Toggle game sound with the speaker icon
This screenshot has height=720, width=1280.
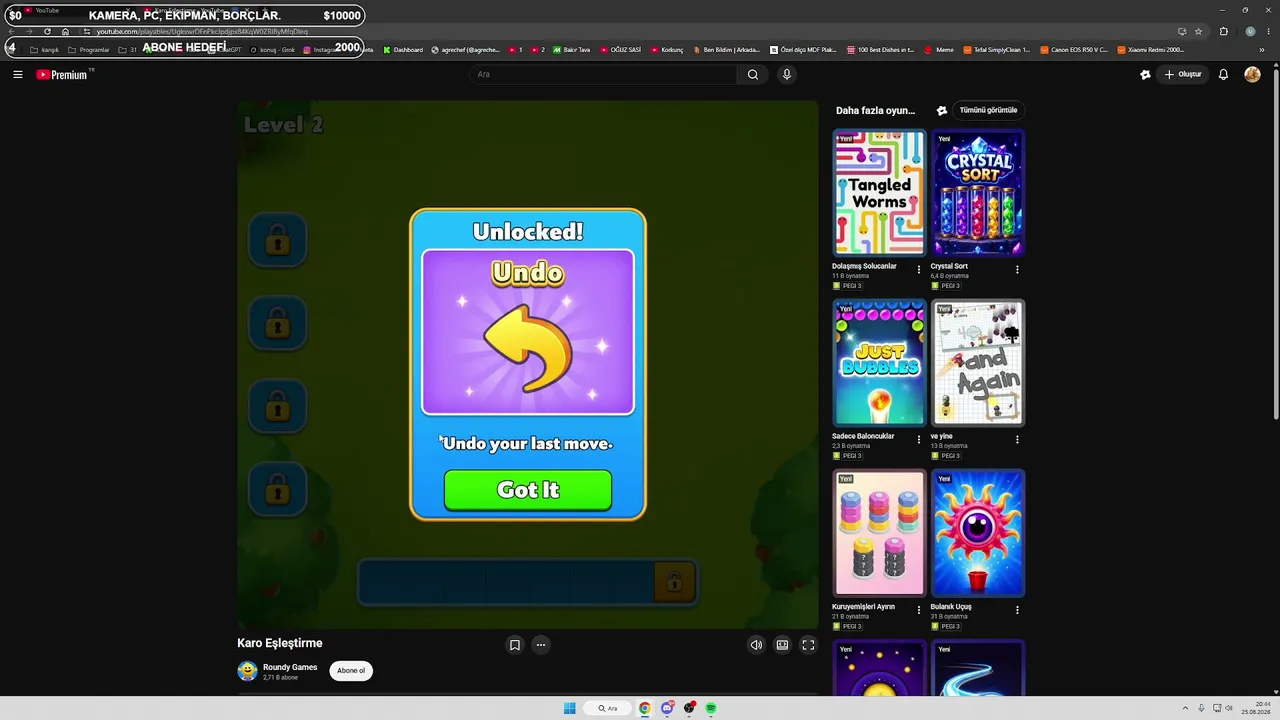pos(756,645)
